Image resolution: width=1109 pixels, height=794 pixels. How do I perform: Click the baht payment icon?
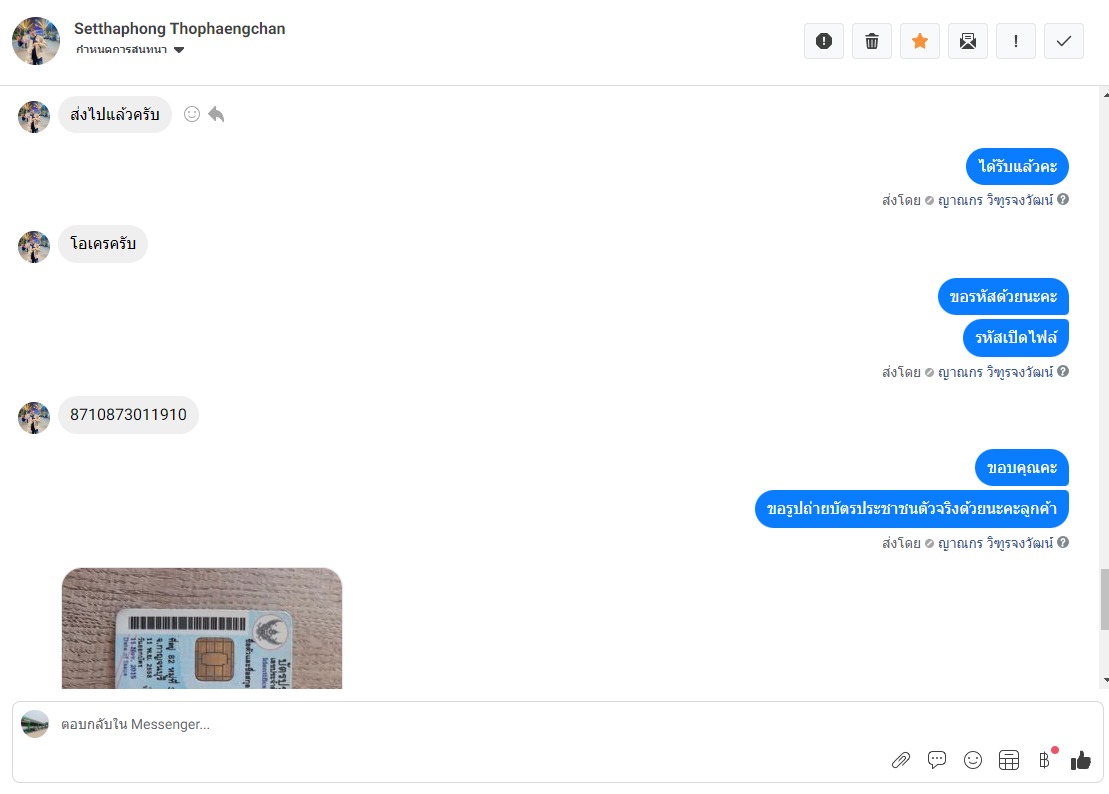click(x=1045, y=760)
